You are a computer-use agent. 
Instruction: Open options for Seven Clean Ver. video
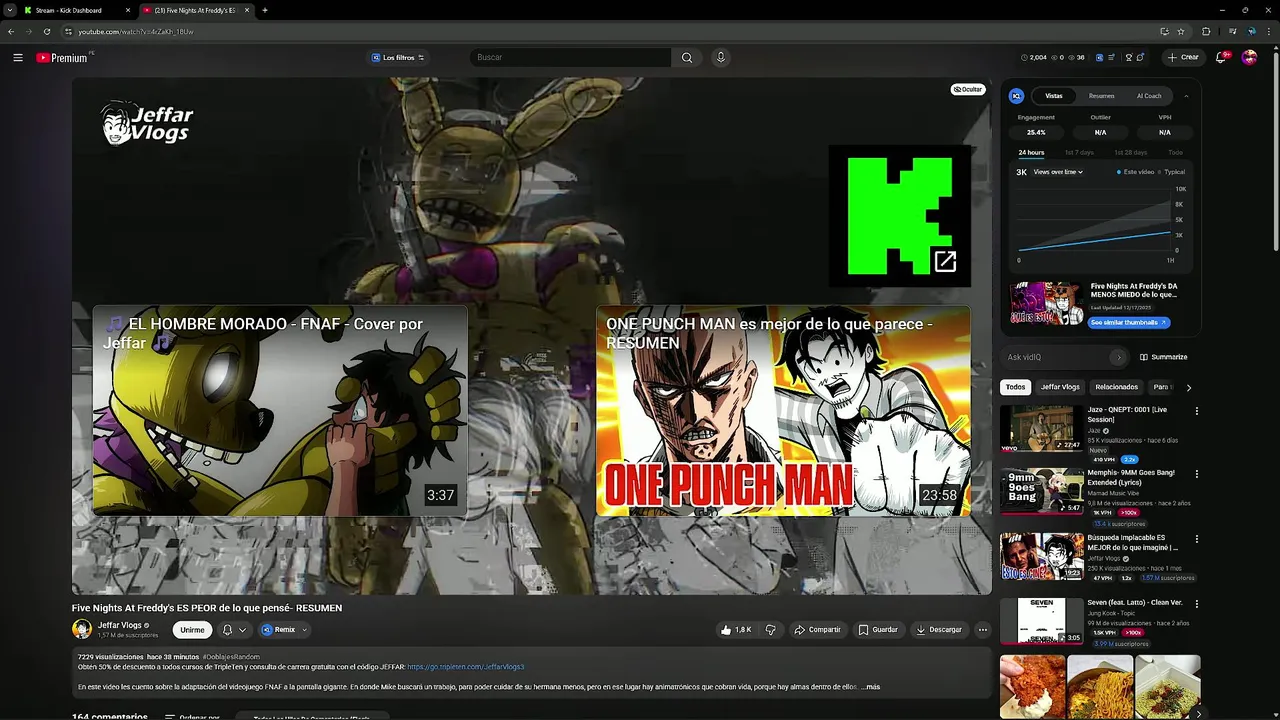[1196, 604]
